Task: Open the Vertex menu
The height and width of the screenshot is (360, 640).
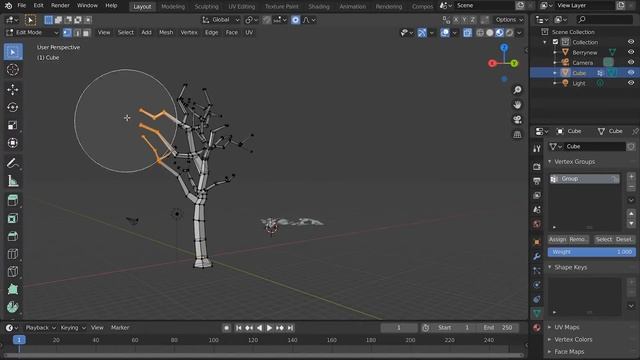Action: pyautogui.click(x=189, y=33)
